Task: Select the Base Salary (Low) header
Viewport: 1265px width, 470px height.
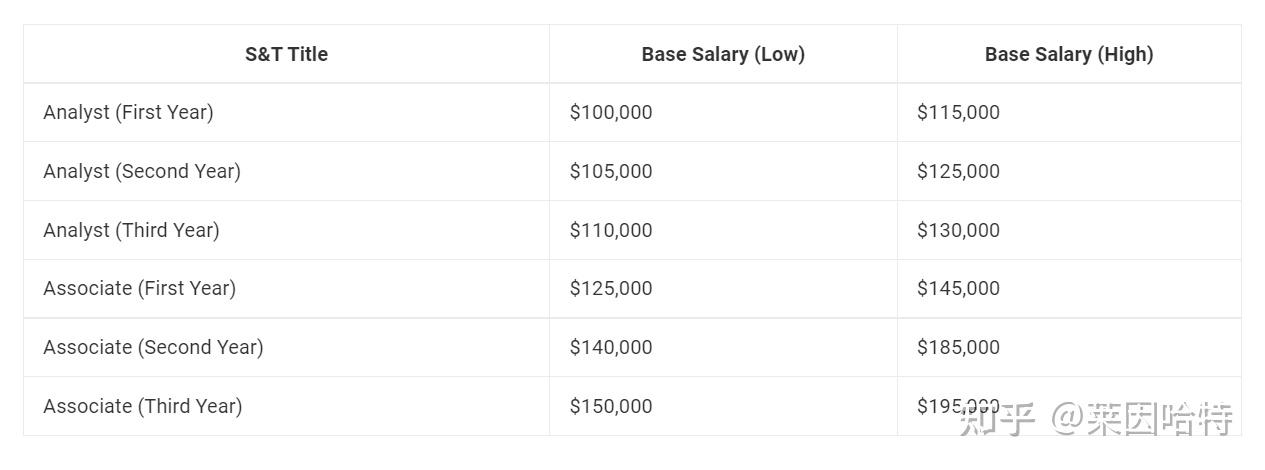Action: tap(723, 55)
